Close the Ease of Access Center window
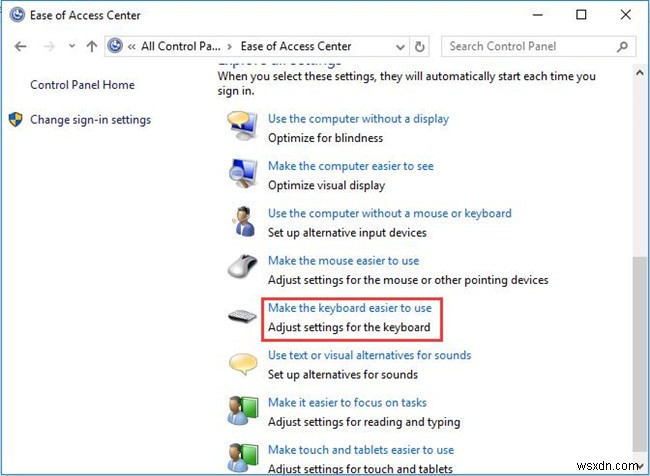This screenshot has height=476, width=650. (626, 15)
